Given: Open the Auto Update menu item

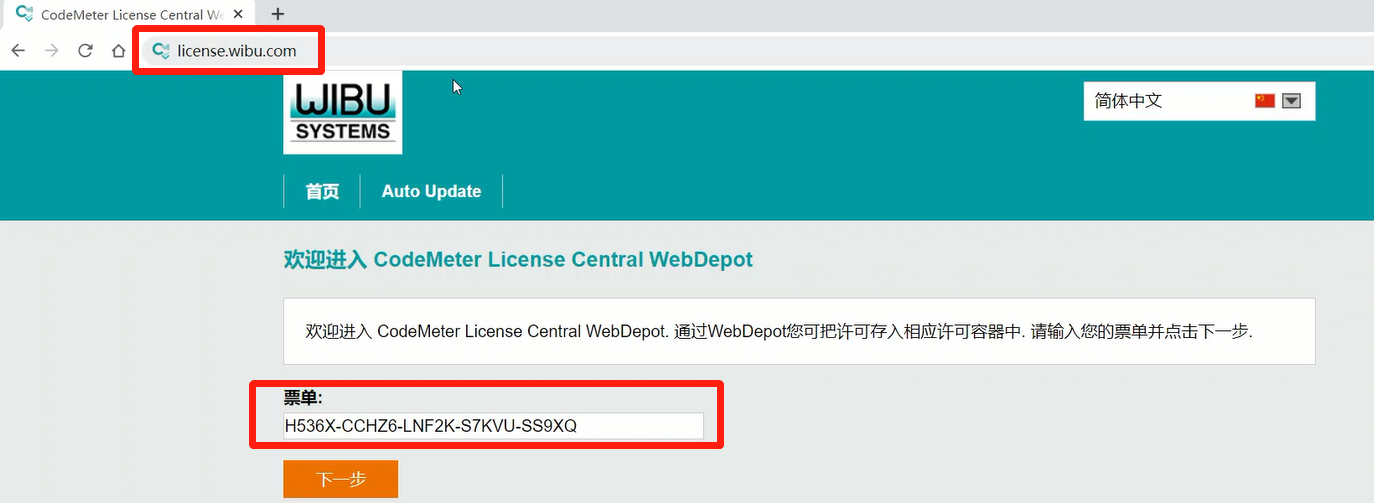Looking at the screenshot, I should pos(431,191).
